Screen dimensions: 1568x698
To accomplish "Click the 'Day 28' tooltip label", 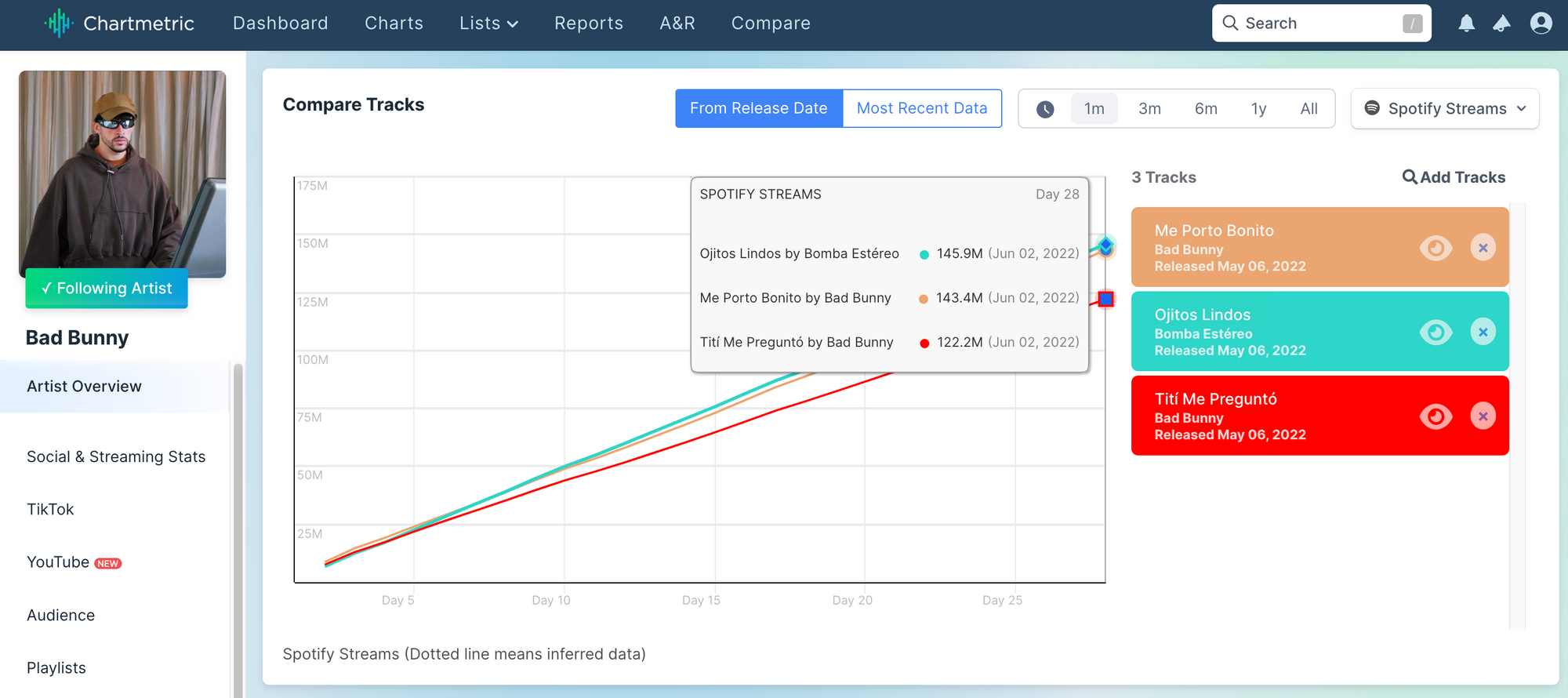I will pos(1057,194).
